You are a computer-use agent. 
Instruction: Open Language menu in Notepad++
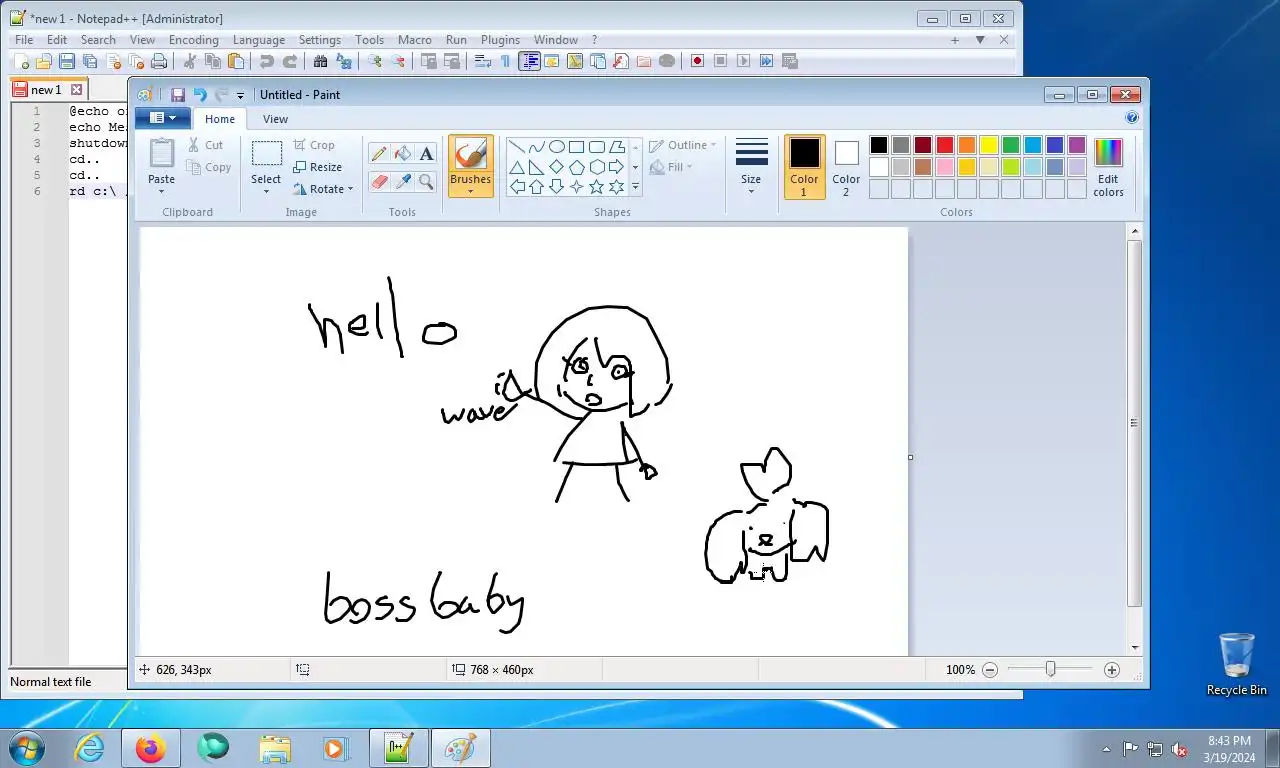pos(259,40)
